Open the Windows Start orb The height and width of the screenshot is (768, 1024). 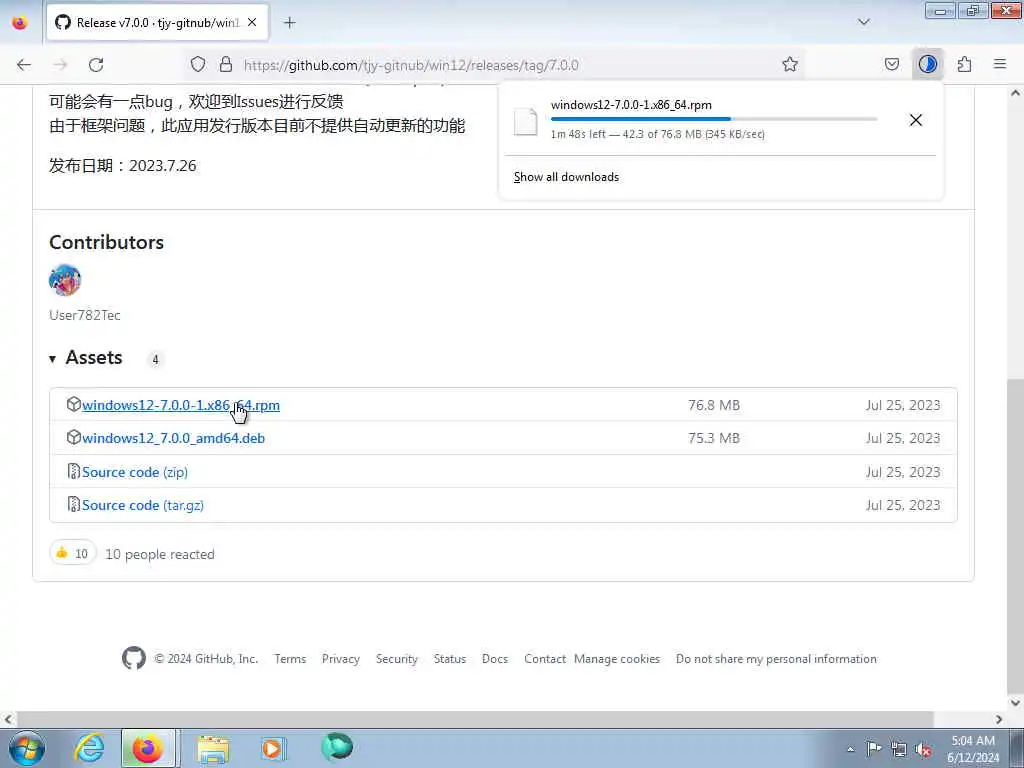(27, 748)
